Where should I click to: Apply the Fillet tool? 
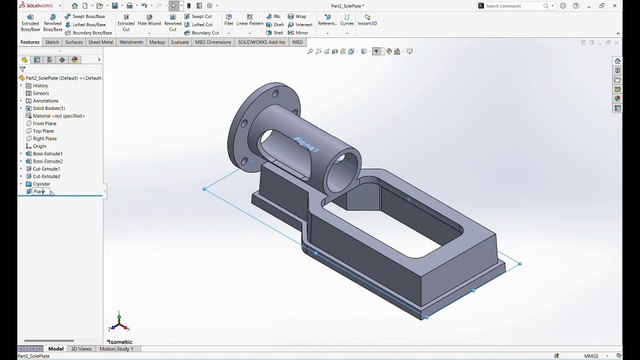[229, 20]
